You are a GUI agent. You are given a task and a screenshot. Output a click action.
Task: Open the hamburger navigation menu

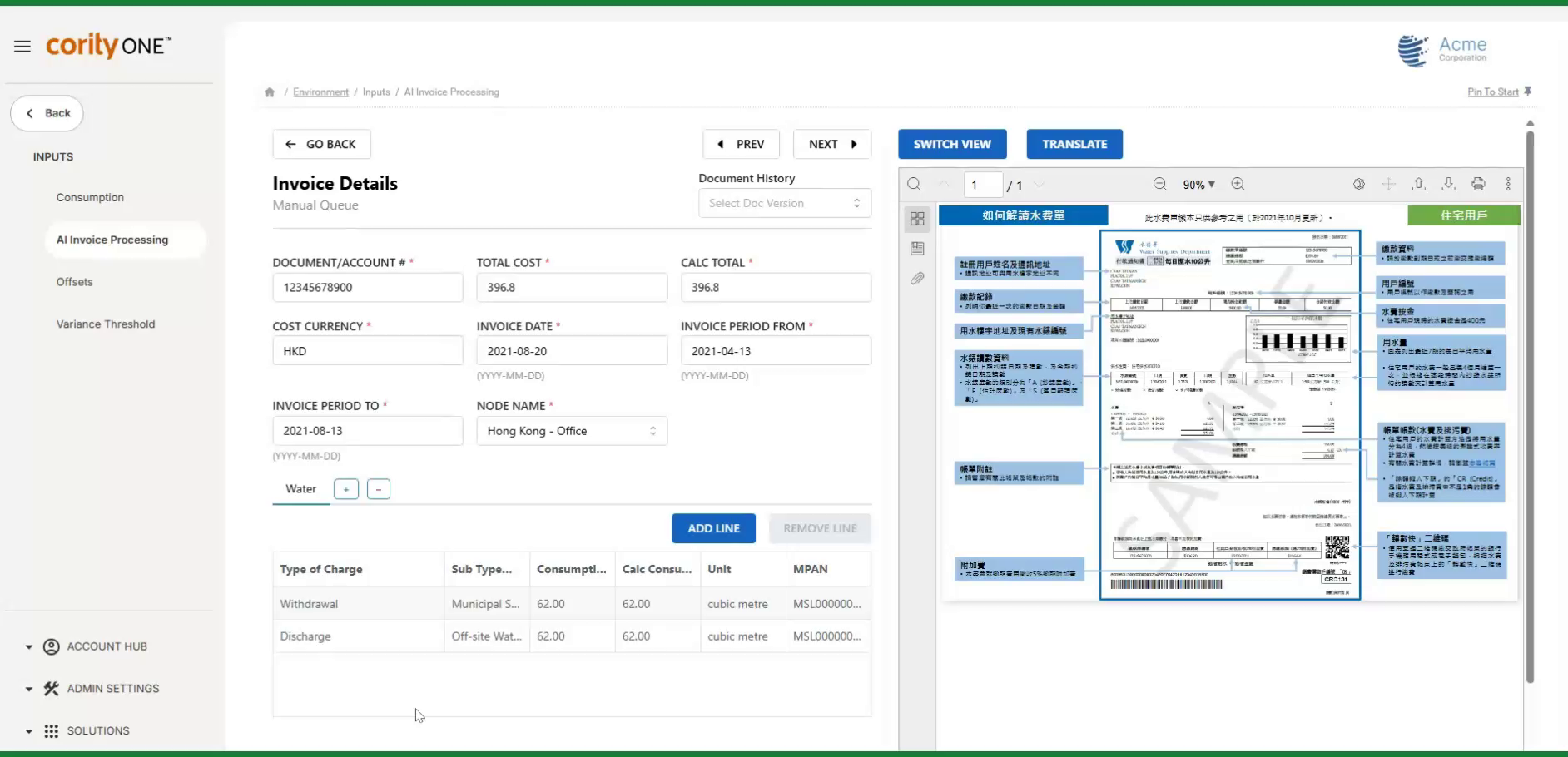[22, 47]
